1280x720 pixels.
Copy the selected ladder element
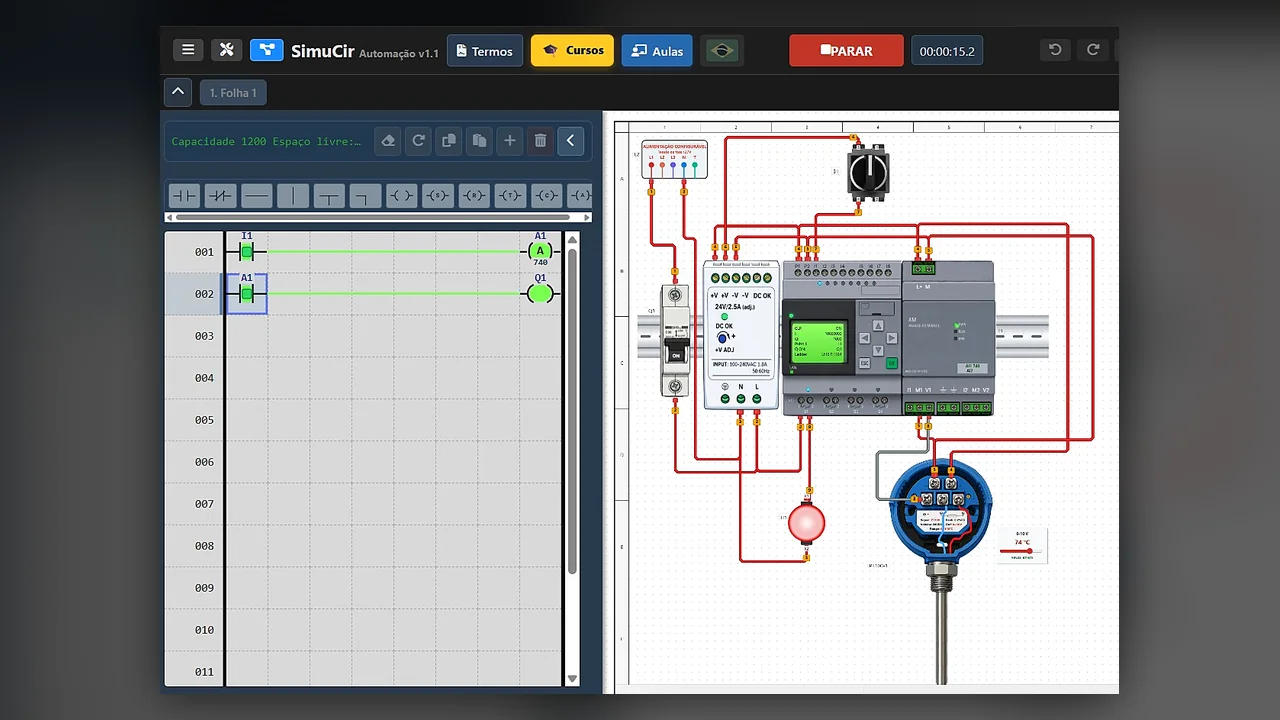[x=449, y=141]
